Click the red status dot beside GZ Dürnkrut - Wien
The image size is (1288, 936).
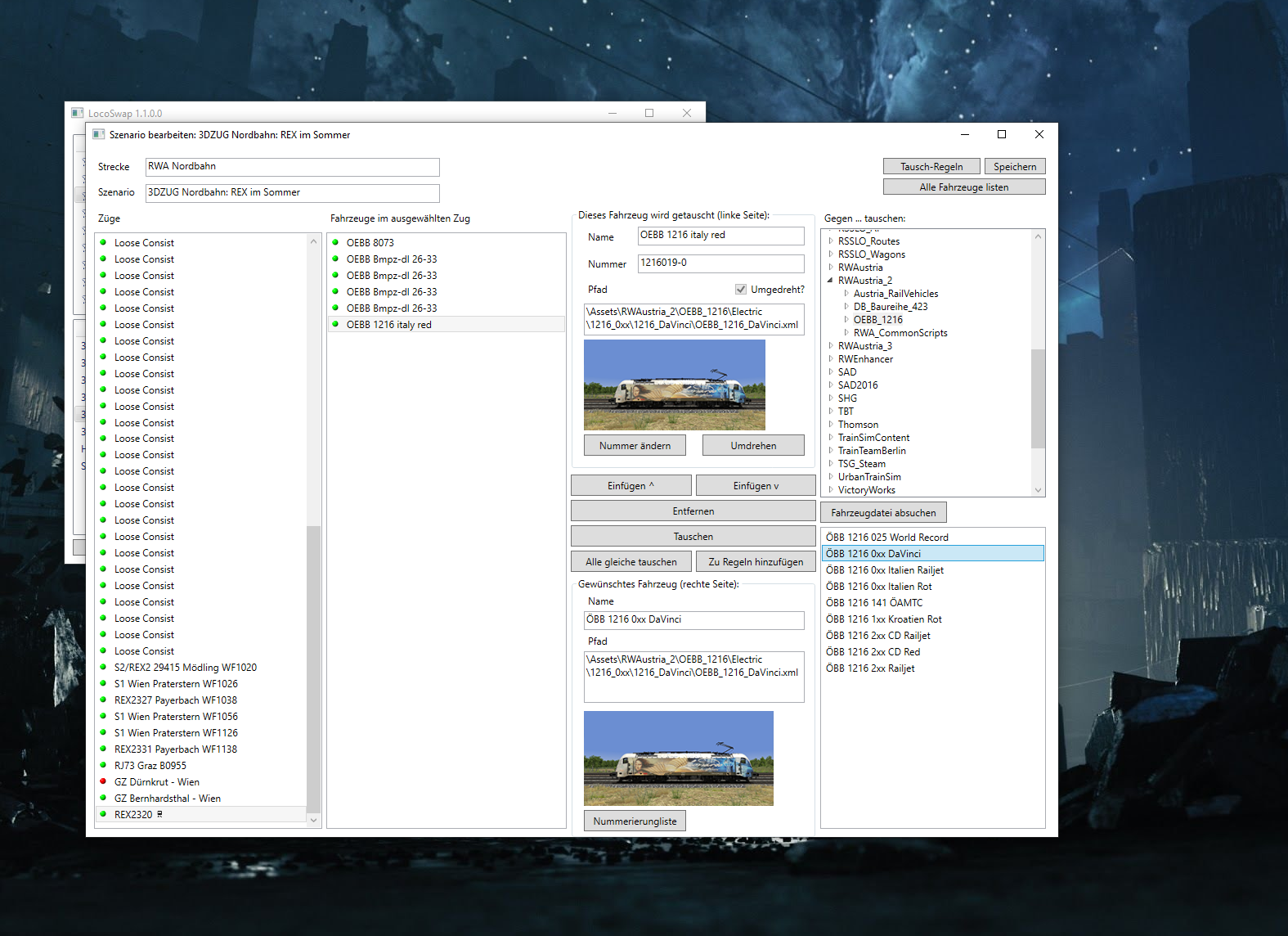click(x=103, y=781)
